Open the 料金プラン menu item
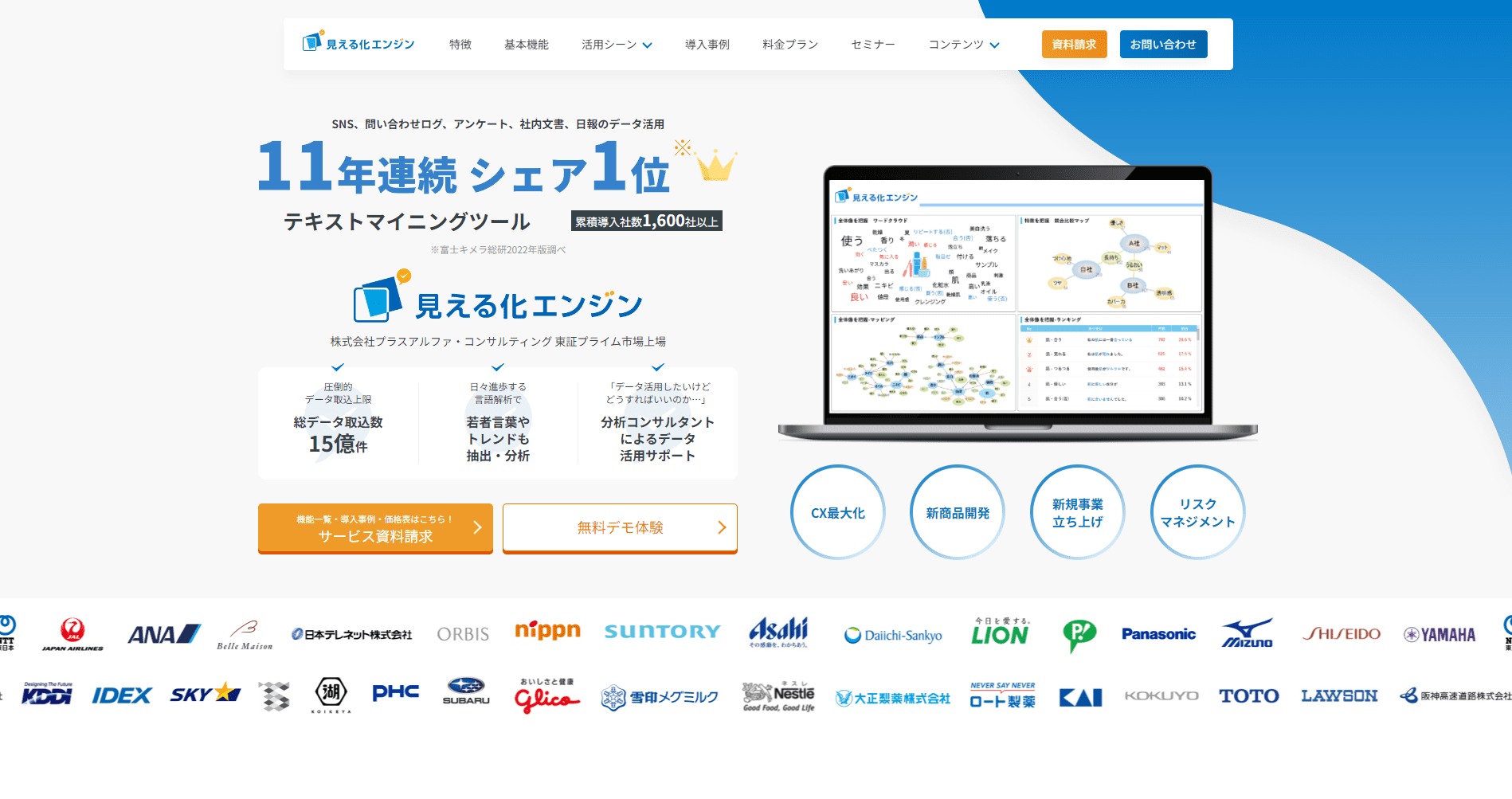 pyautogui.click(x=790, y=45)
